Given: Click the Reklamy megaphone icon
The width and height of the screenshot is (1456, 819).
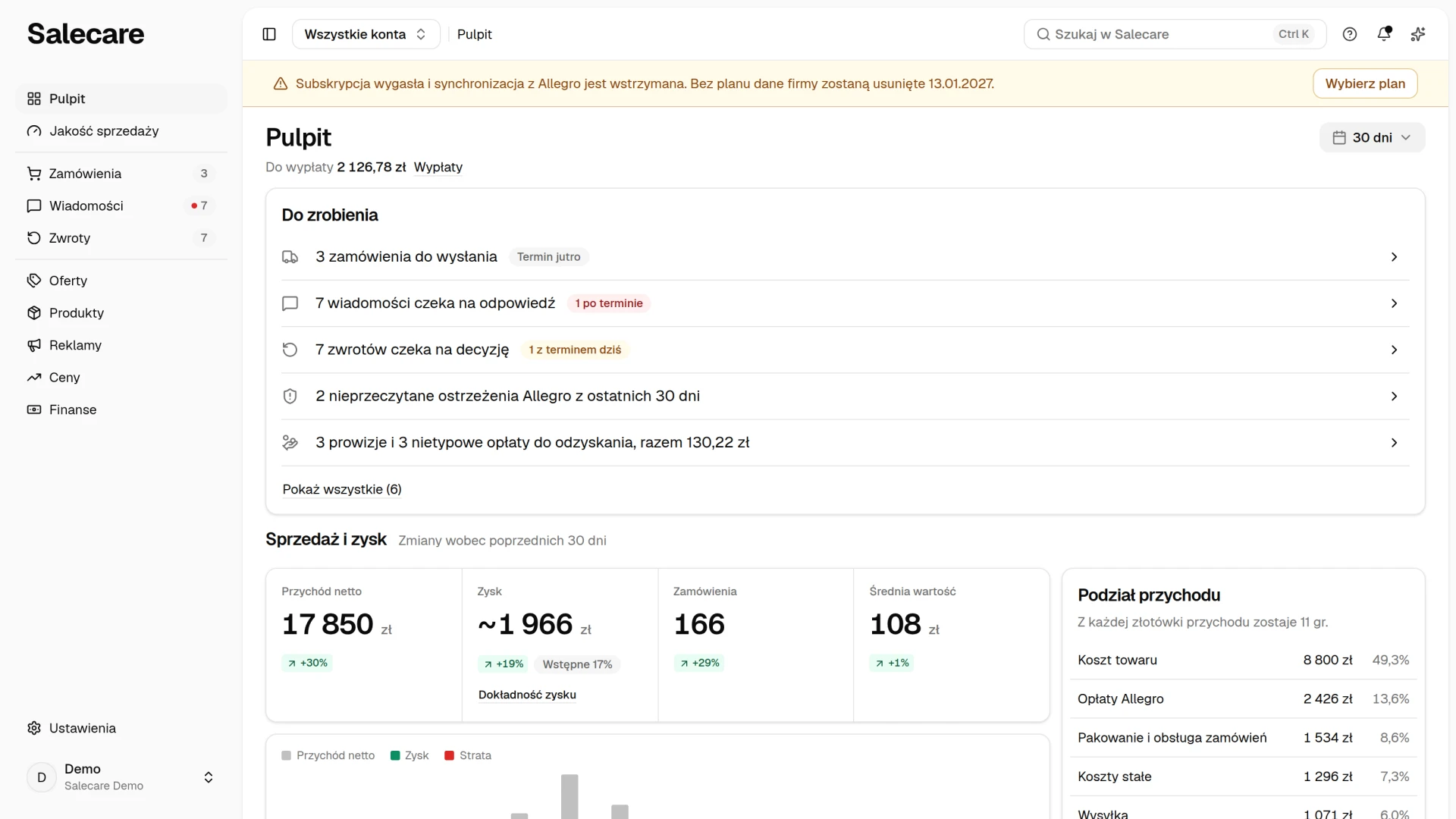Looking at the screenshot, I should [34, 345].
